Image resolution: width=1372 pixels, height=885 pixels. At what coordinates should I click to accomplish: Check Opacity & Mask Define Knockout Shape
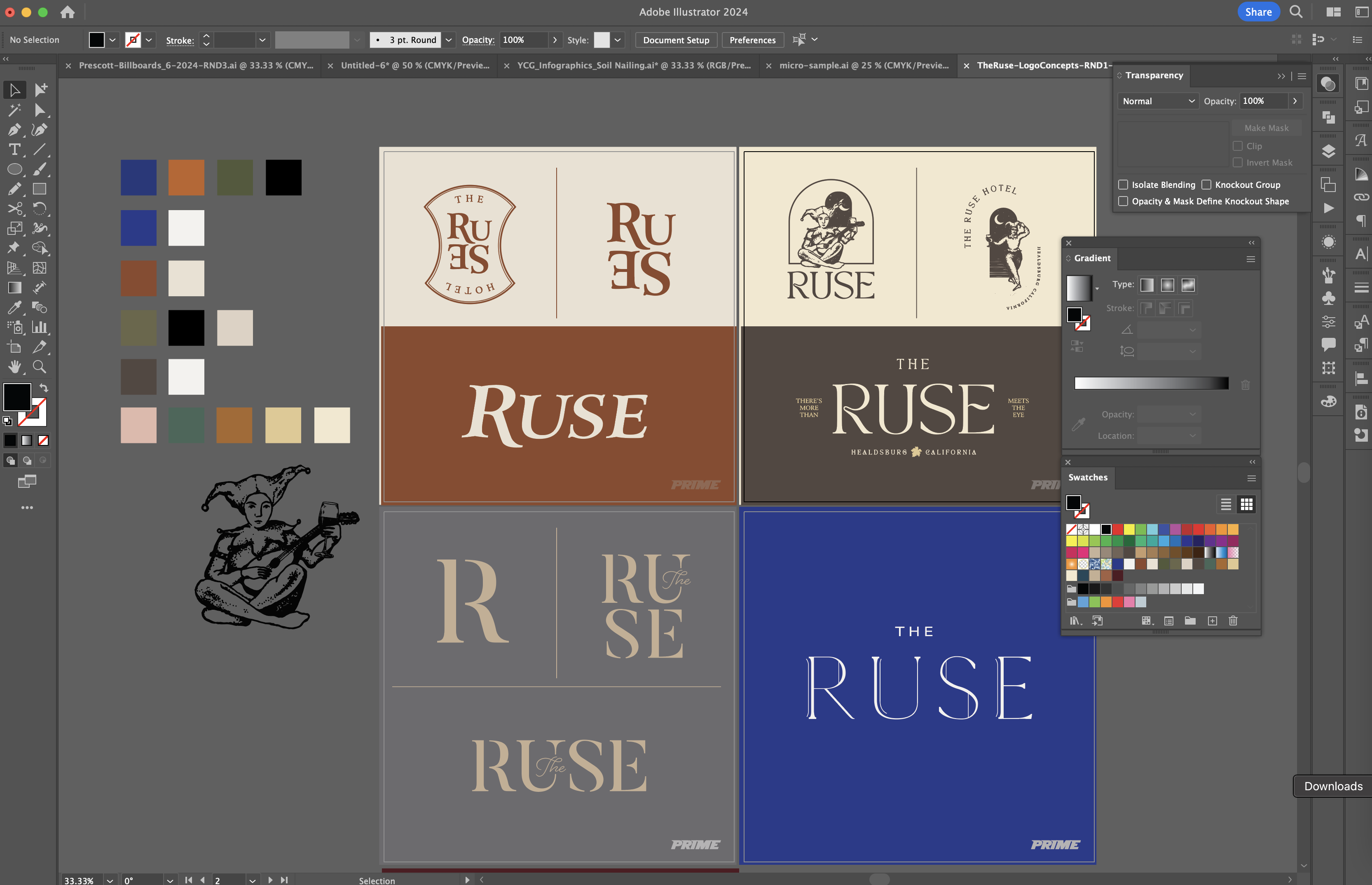pyautogui.click(x=1123, y=201)
